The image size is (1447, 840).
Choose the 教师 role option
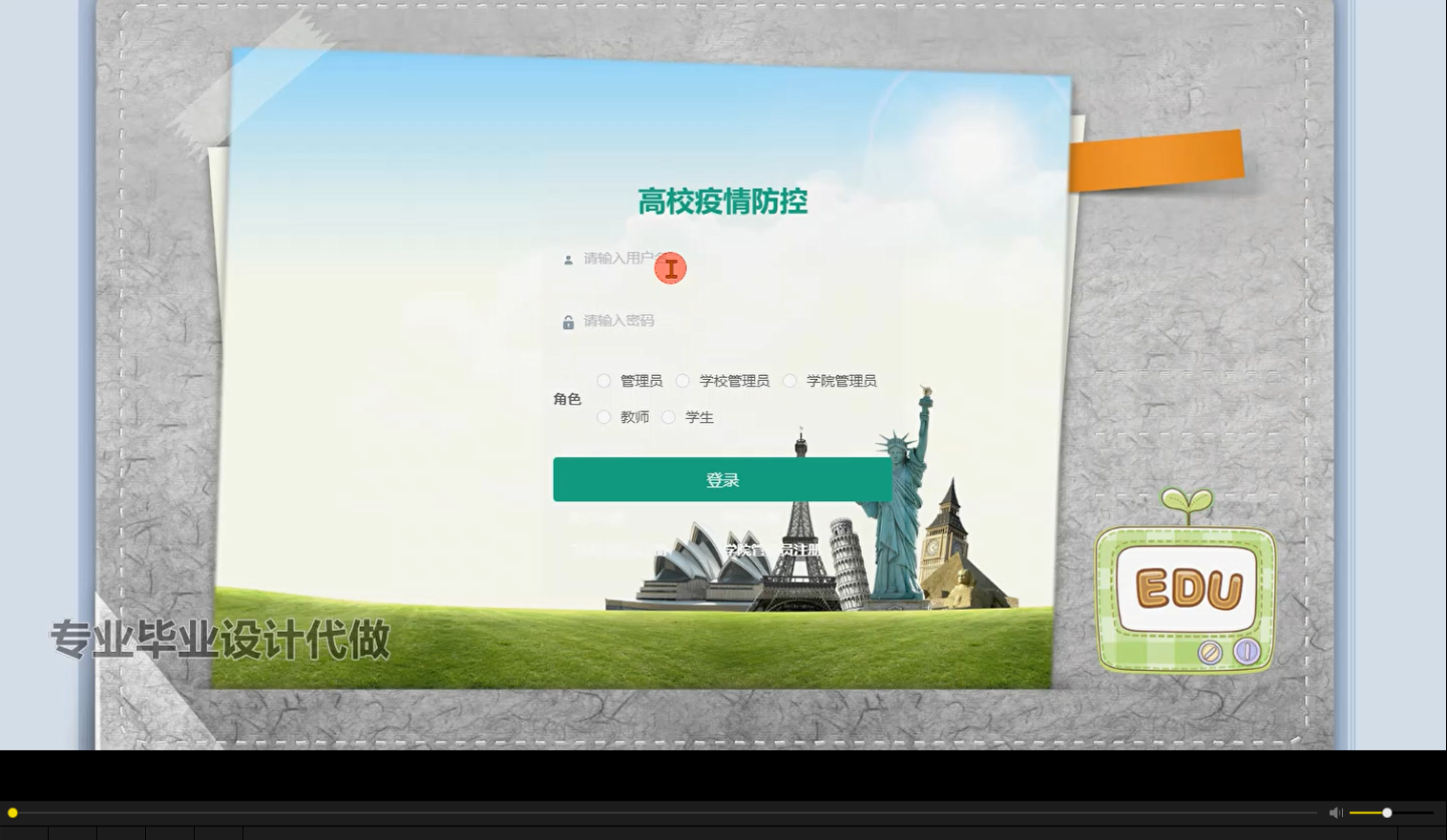(x=603, y=417)
